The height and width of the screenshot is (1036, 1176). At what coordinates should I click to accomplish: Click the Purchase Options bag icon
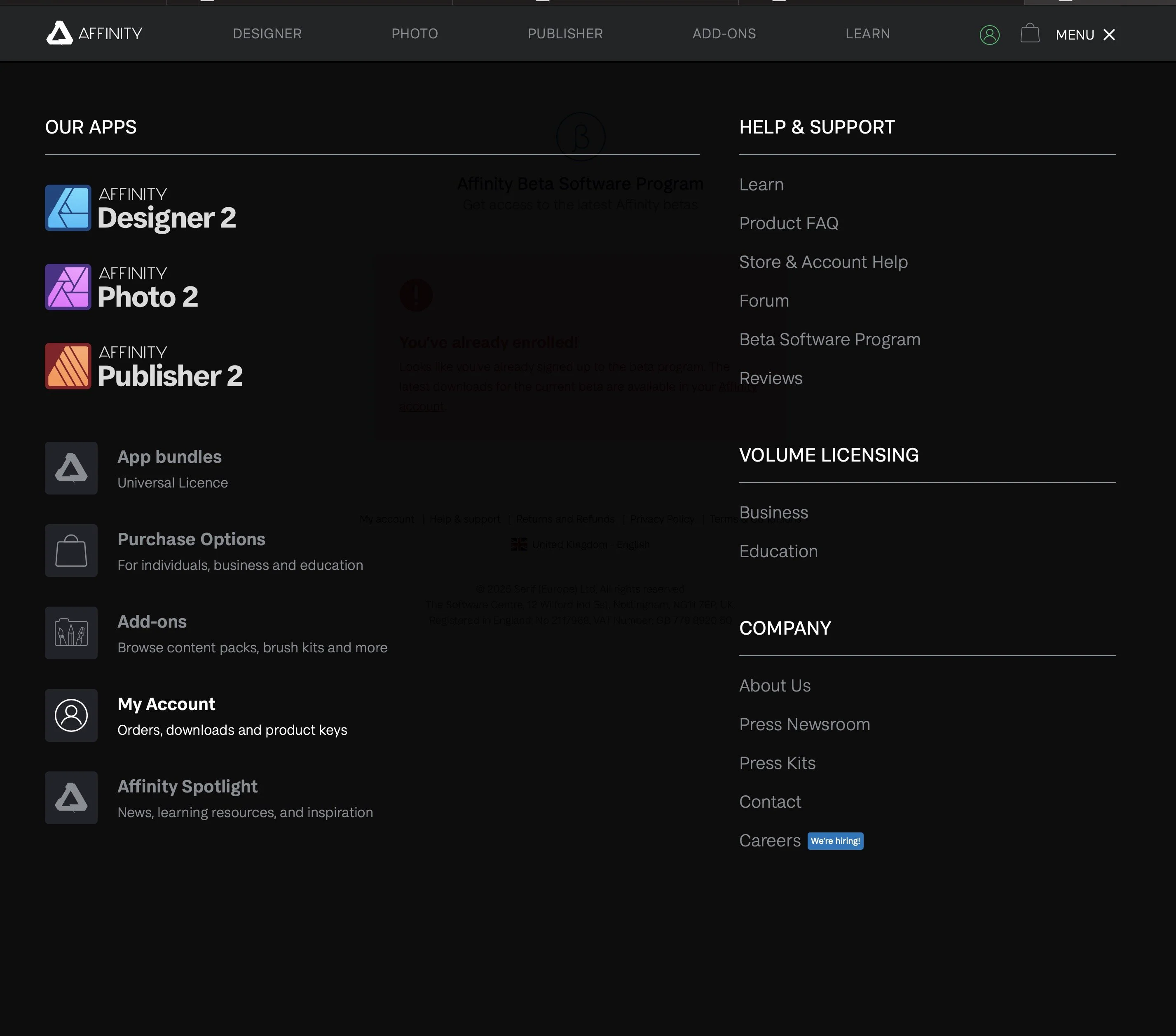[x=71, y=550]
